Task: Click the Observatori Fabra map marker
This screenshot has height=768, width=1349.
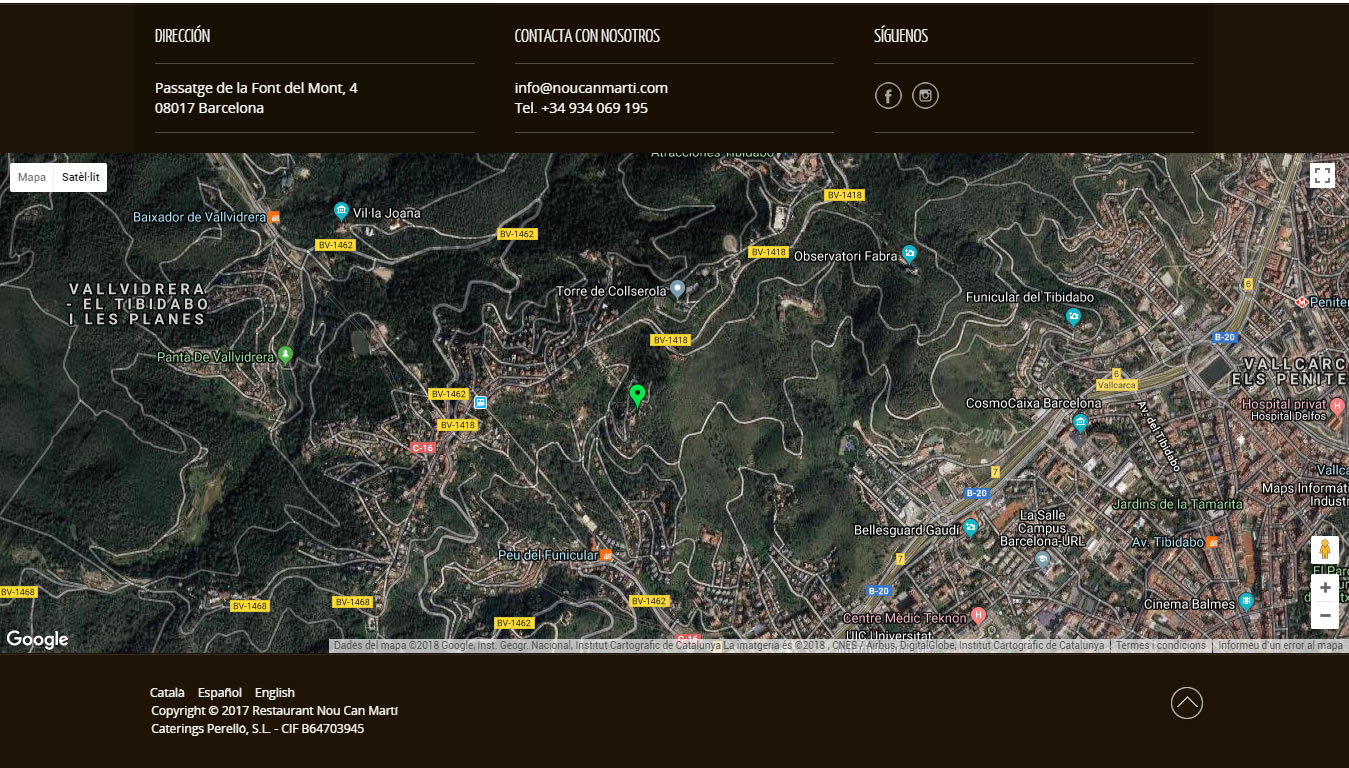Action: [908, 254]
